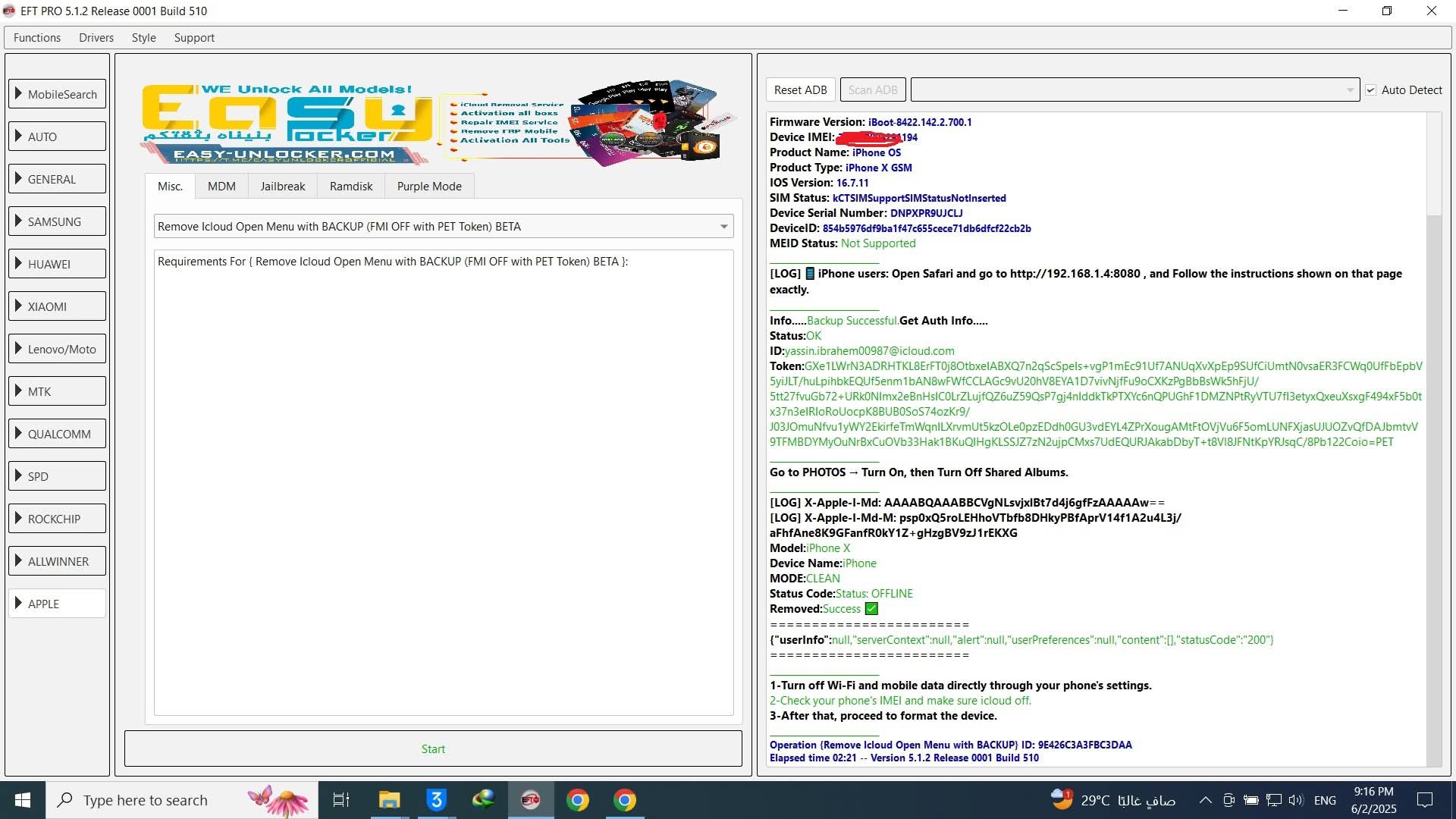Click the Scan ADB button
This screenshot has height=819, width=1456.
tap(873, 89)
